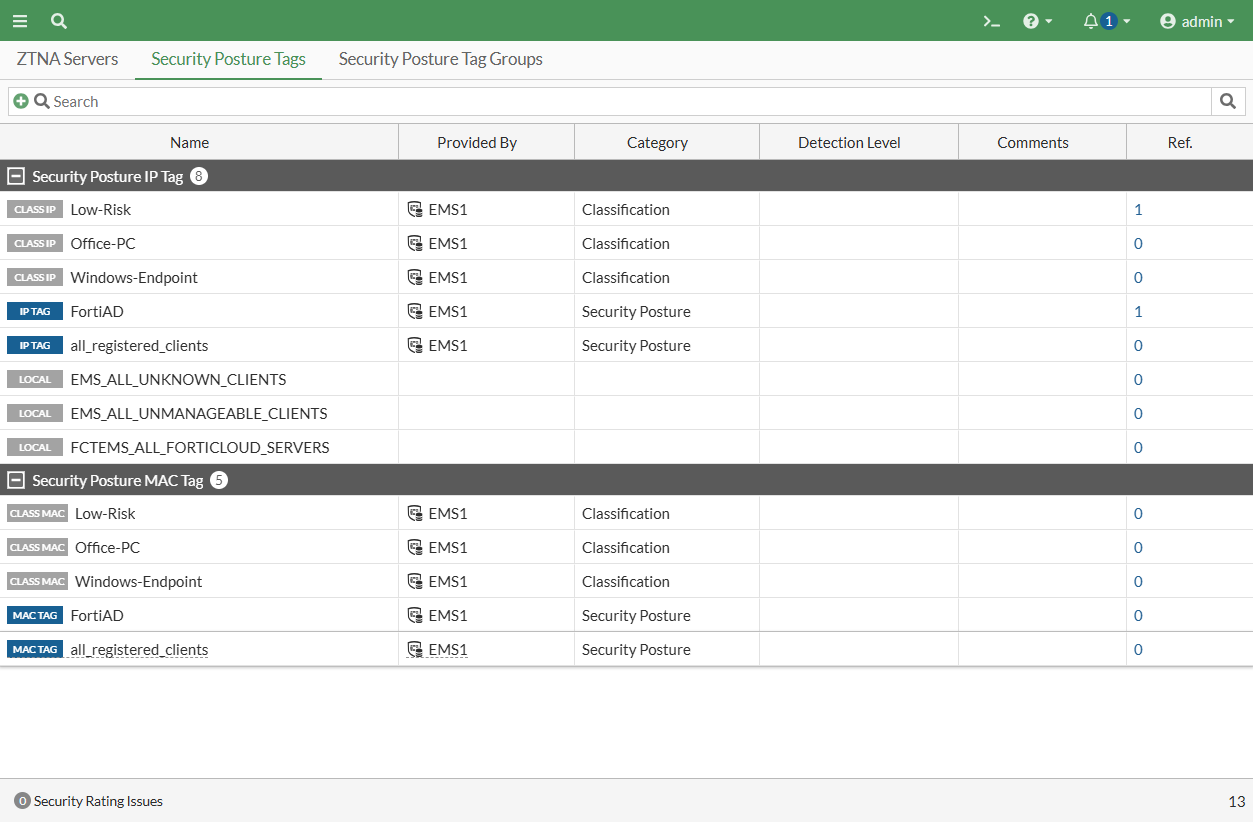Open the CLI console icon

pyautogui.click(x=991, y=21)
